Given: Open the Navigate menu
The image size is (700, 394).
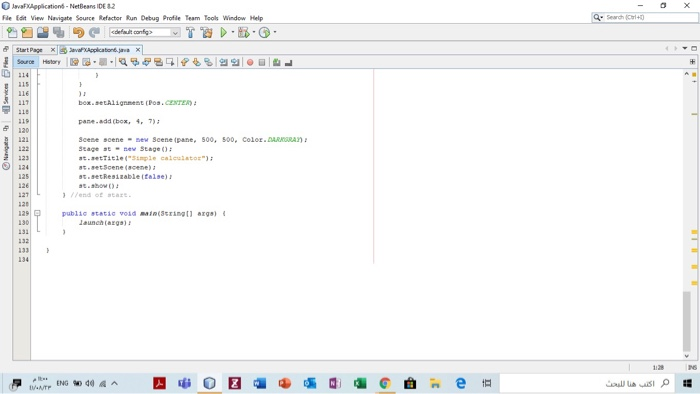Looking at the screenshot, I should click(60, 18).
